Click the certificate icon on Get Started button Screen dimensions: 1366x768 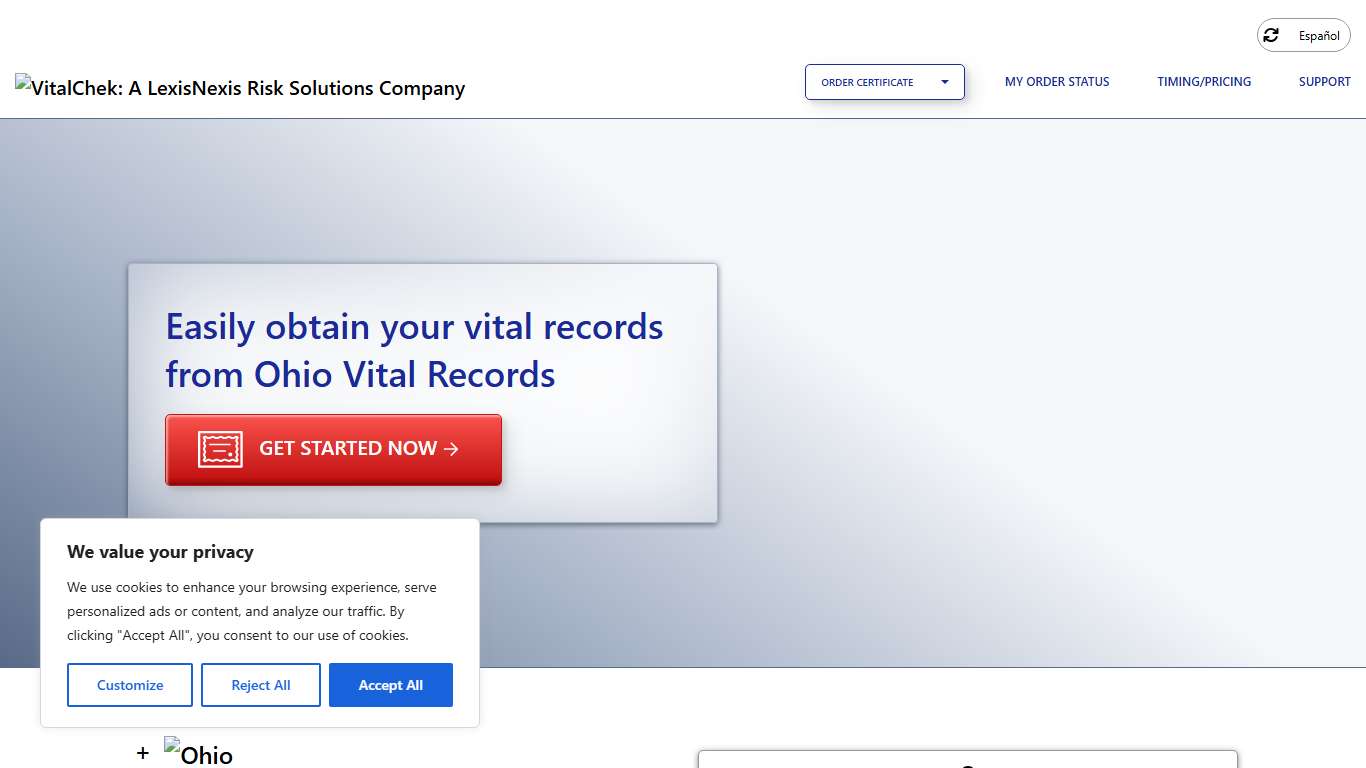[x=219, y=449]
